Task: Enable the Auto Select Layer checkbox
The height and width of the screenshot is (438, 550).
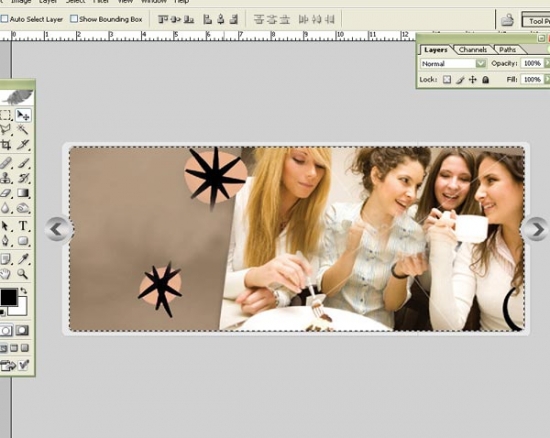Action: tap(4, 19)
